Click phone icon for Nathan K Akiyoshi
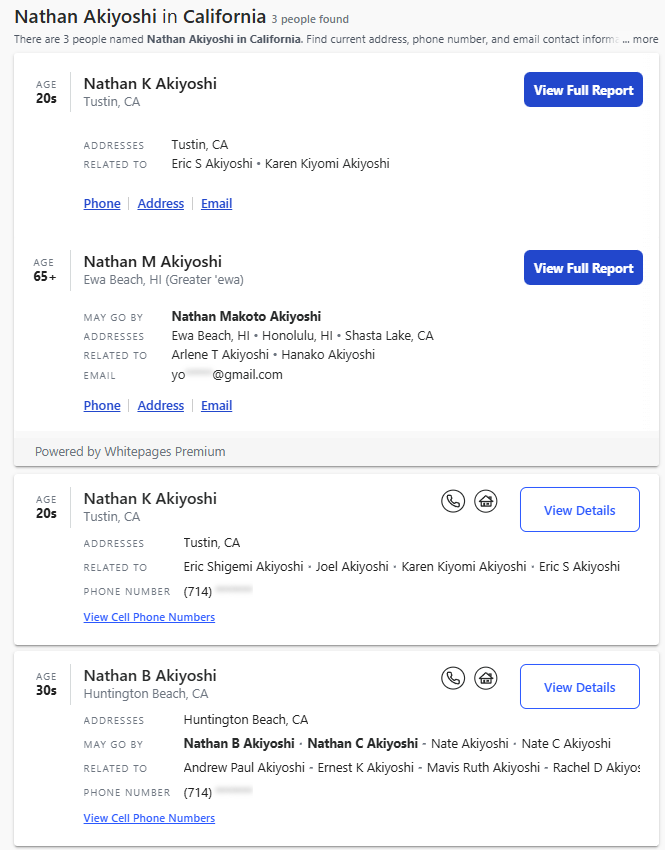This screenshot has height=850, width=665. (453, 501)
